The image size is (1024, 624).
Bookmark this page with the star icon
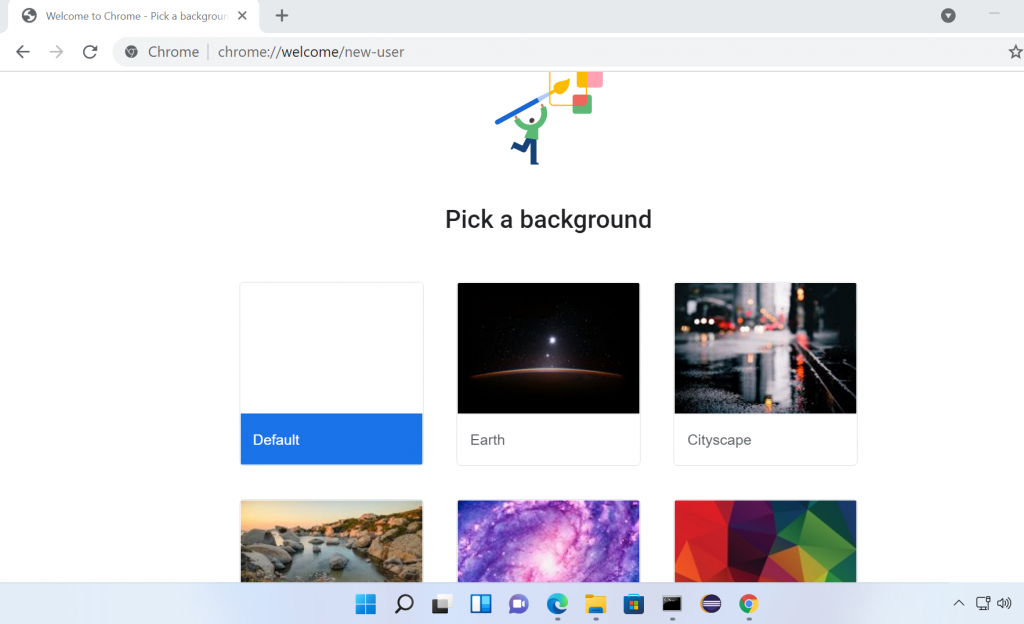coord(1015,51)
